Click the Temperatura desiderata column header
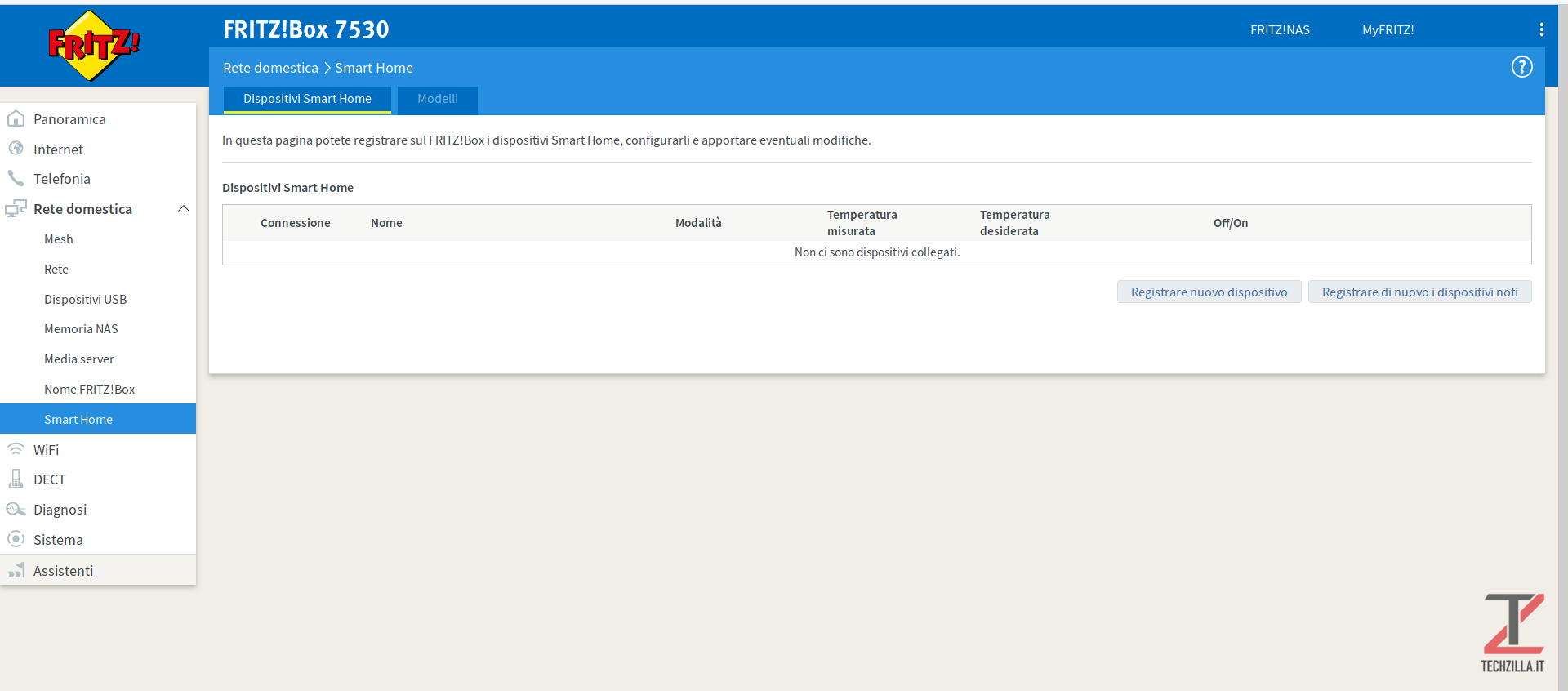 [x=1015, y=223]
